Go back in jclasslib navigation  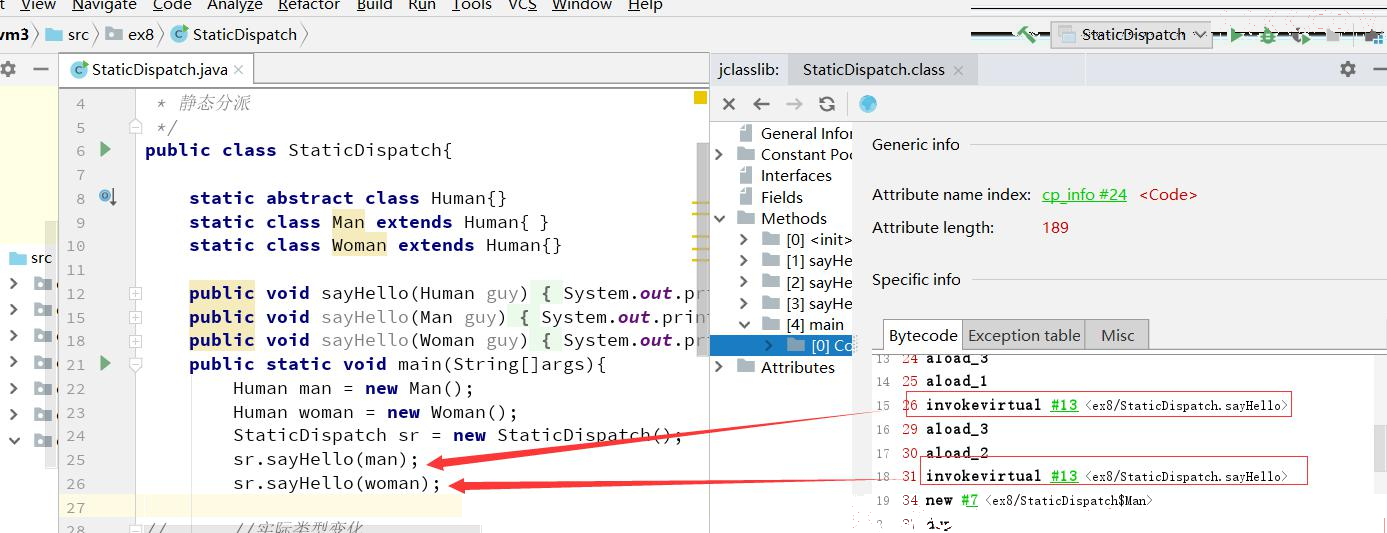point(761,104)
